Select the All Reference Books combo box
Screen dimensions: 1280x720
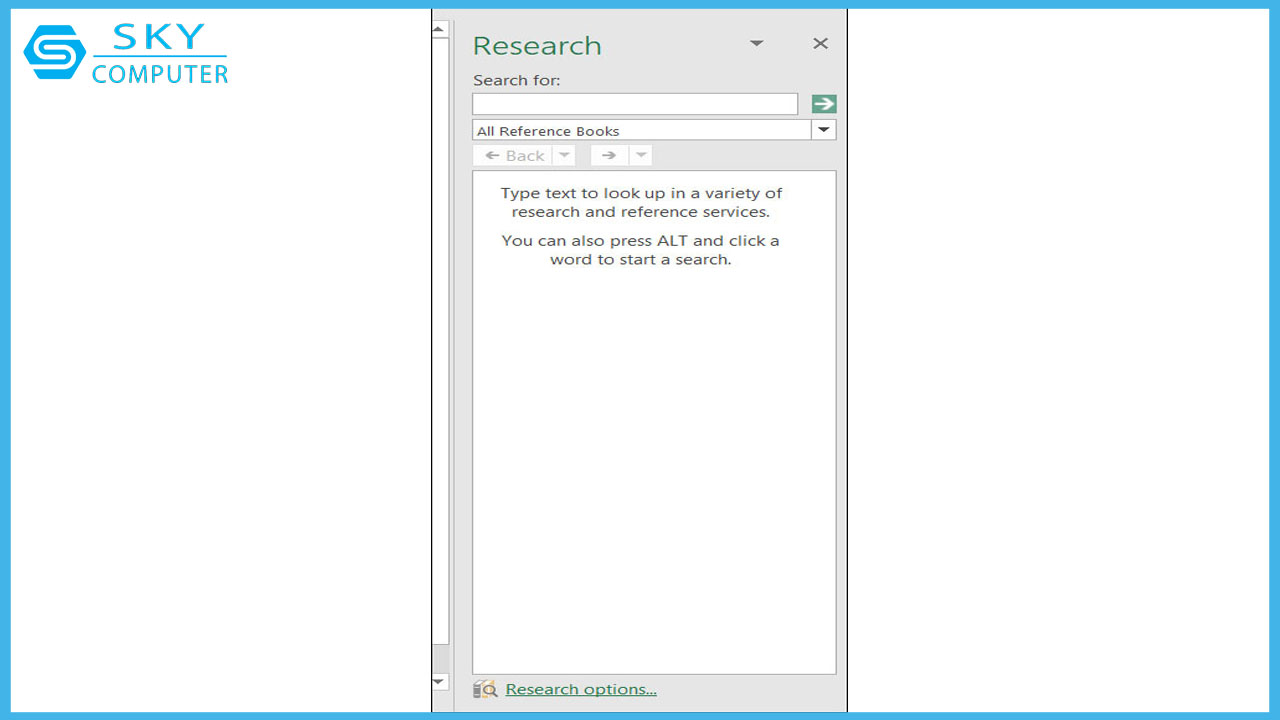pos(640,129)
